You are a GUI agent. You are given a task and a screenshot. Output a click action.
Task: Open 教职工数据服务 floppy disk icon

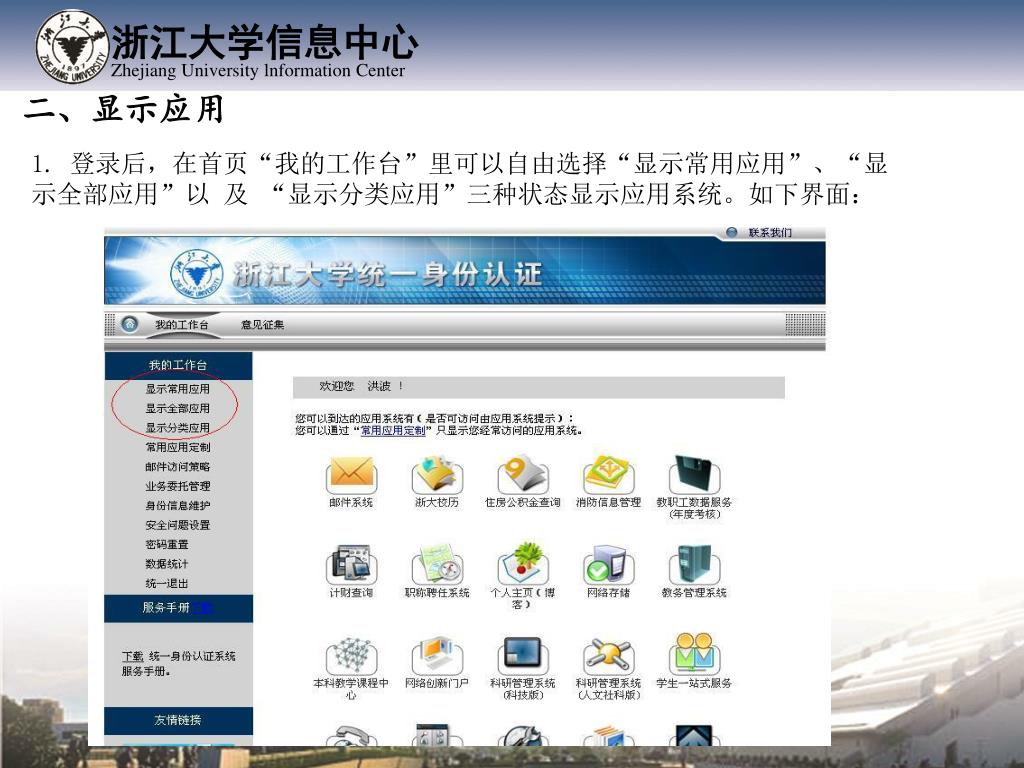click(694, 475)
